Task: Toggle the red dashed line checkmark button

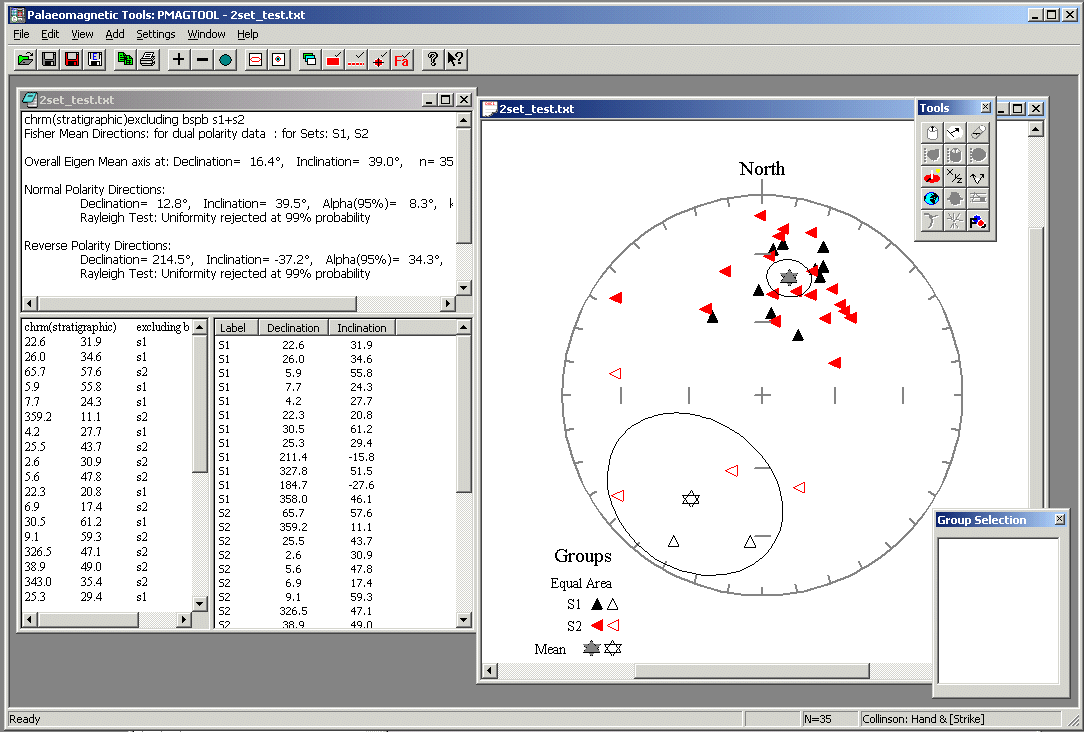Action: click(x=356, y=60)
